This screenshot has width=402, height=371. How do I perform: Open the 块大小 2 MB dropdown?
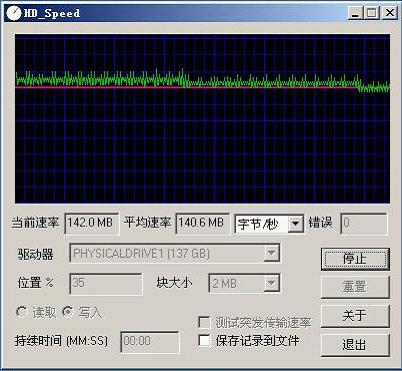coord(272,284)
